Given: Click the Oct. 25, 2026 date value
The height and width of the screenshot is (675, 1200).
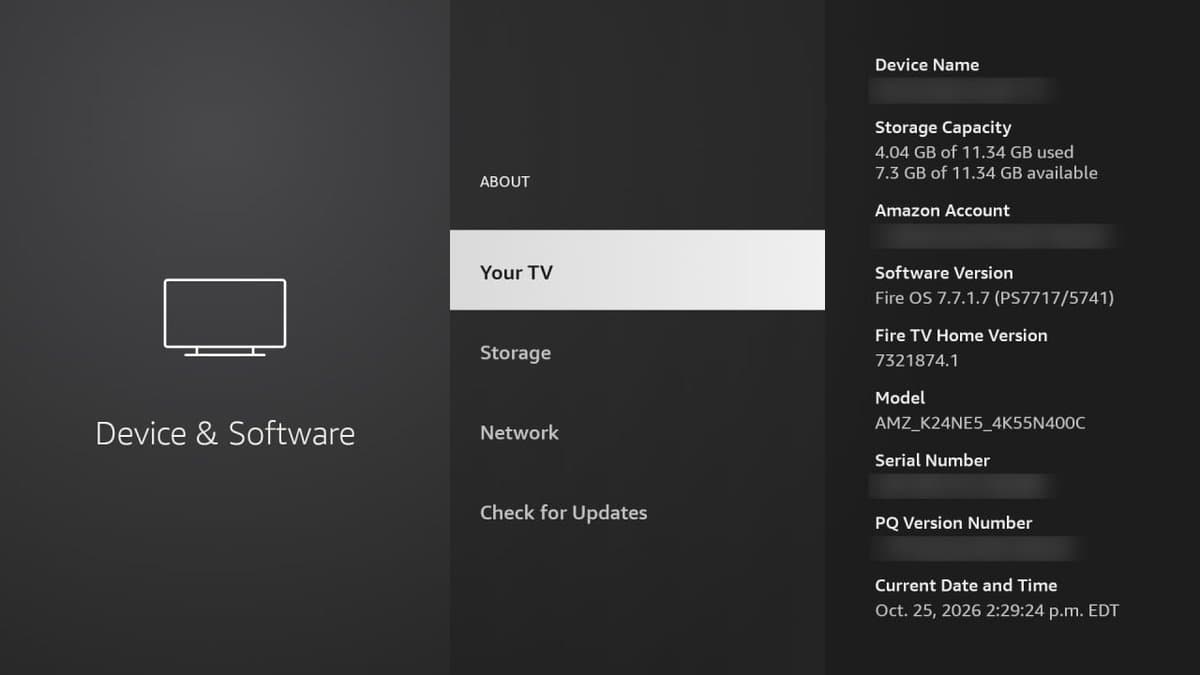Looking at the screenshot, I should pos(997,610).
